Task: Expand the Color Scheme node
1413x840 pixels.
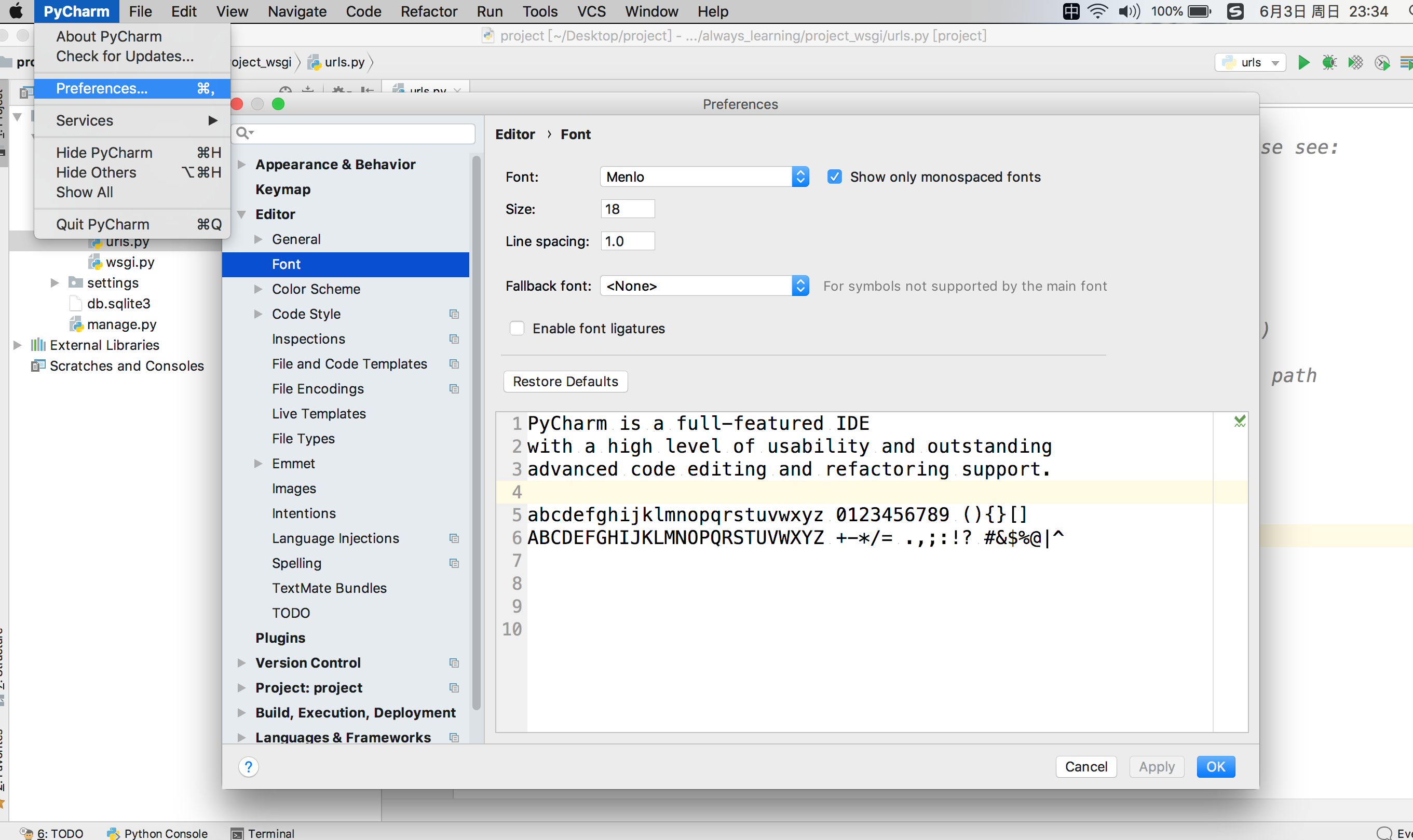Action: [x=258, y=289]
